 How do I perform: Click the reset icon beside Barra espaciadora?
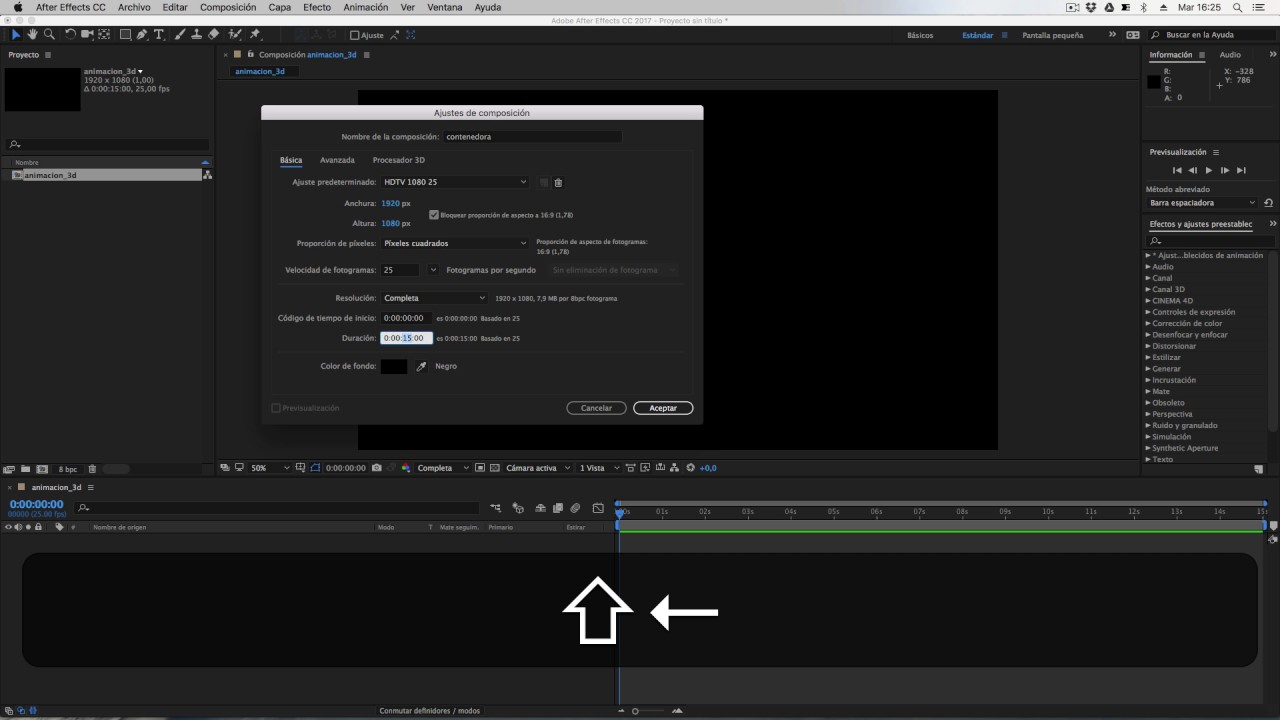pos(1268,203)
